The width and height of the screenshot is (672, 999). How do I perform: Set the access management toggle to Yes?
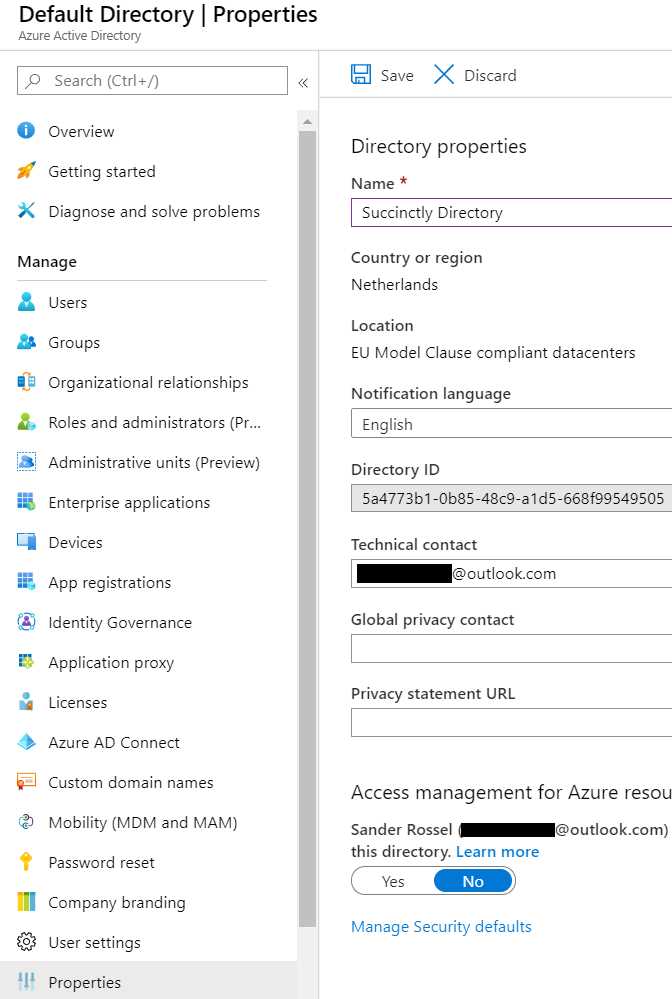(x=393, y=881)
